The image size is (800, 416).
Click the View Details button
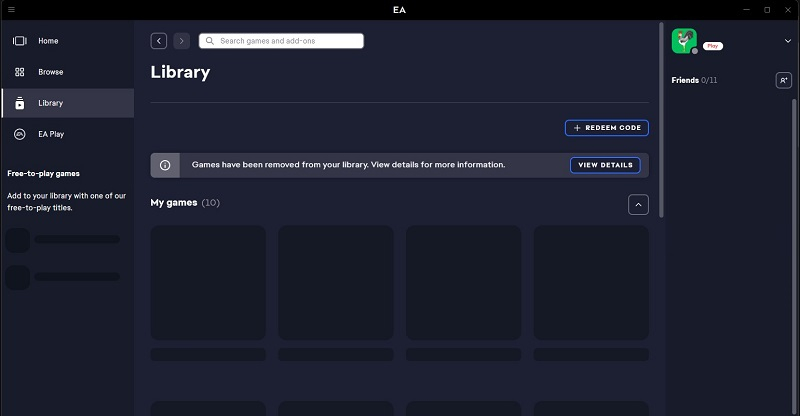coord(605,165)
